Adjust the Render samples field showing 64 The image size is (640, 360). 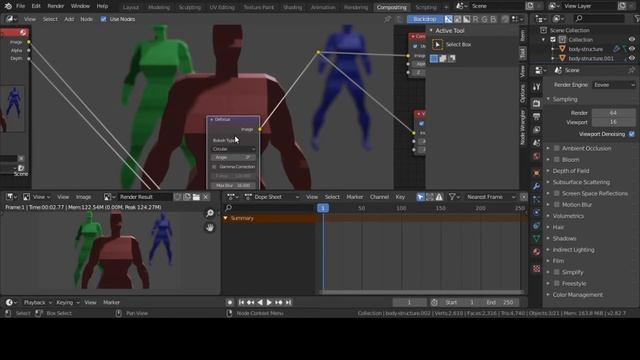(x=613, y=113)
